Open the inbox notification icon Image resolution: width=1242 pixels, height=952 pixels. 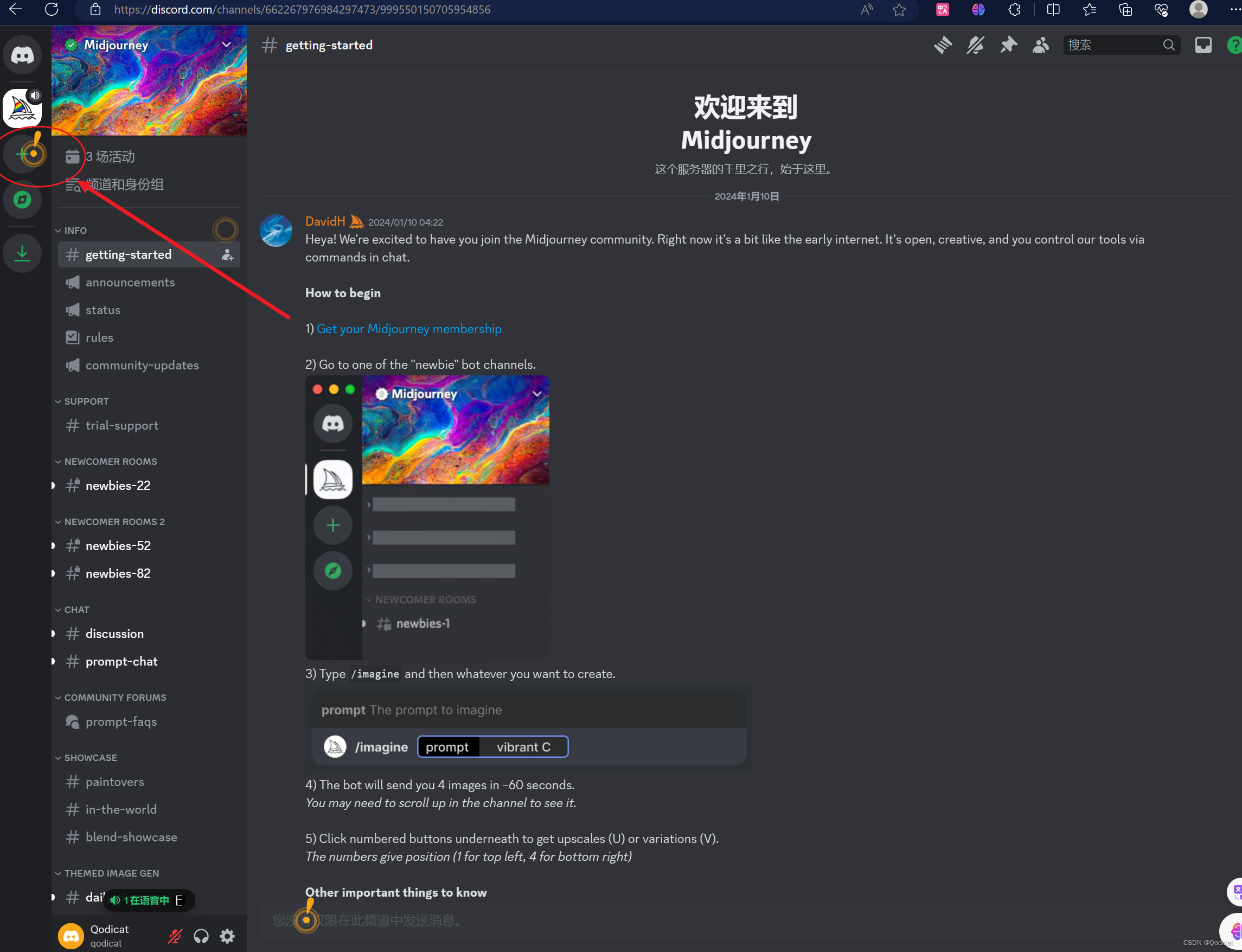(x=1202, y=45)
